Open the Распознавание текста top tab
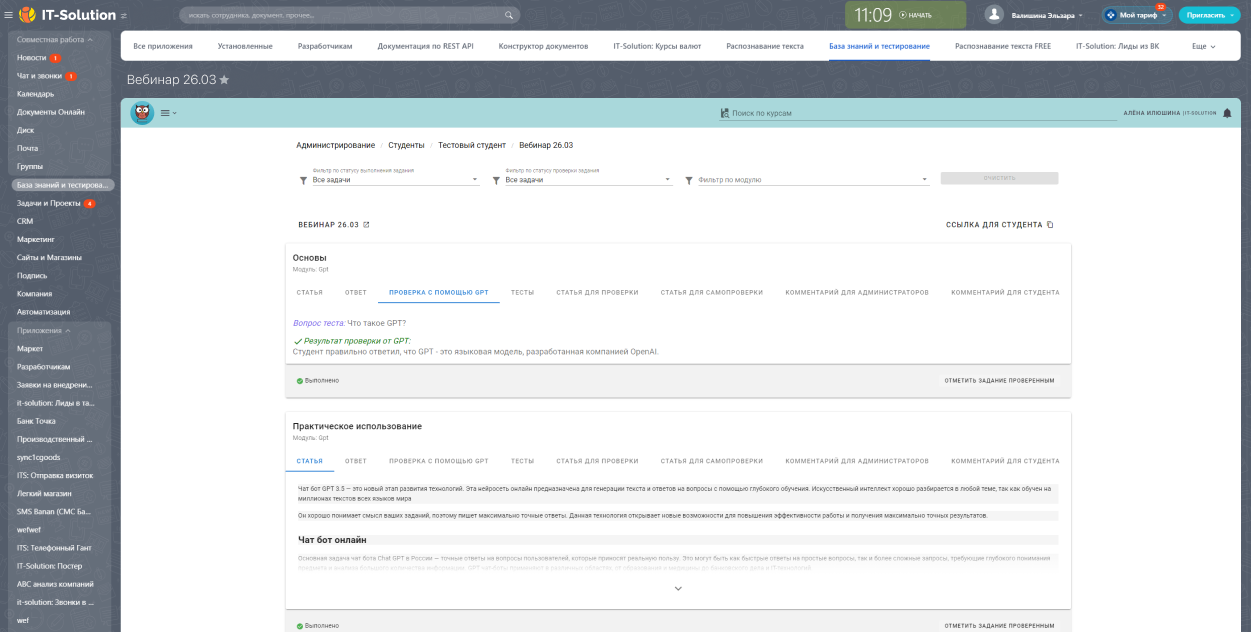The width and height of the screenshot is (1251, 632). (765, 46)
